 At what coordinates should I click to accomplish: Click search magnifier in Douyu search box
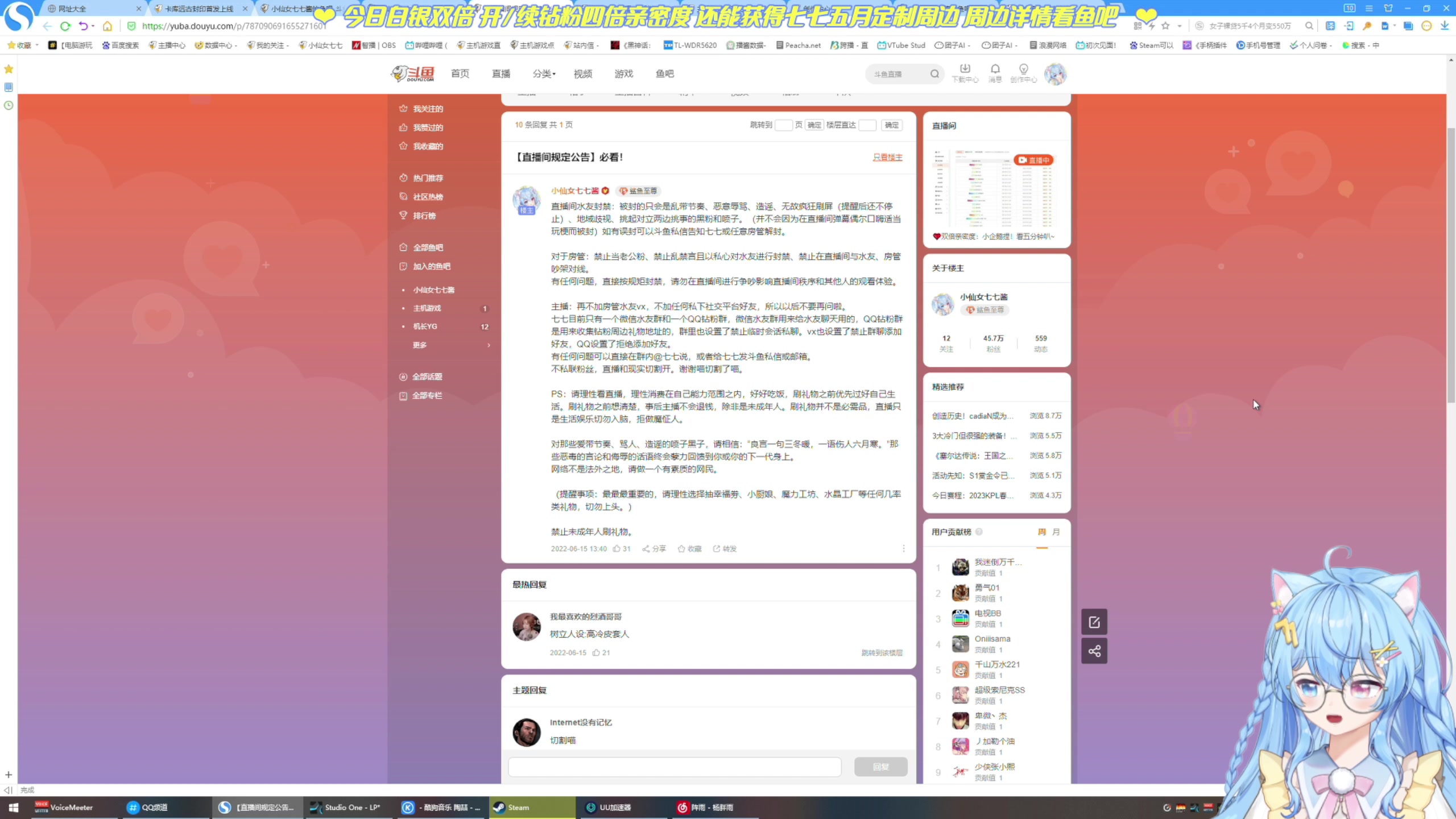click(x=934, y=74)
